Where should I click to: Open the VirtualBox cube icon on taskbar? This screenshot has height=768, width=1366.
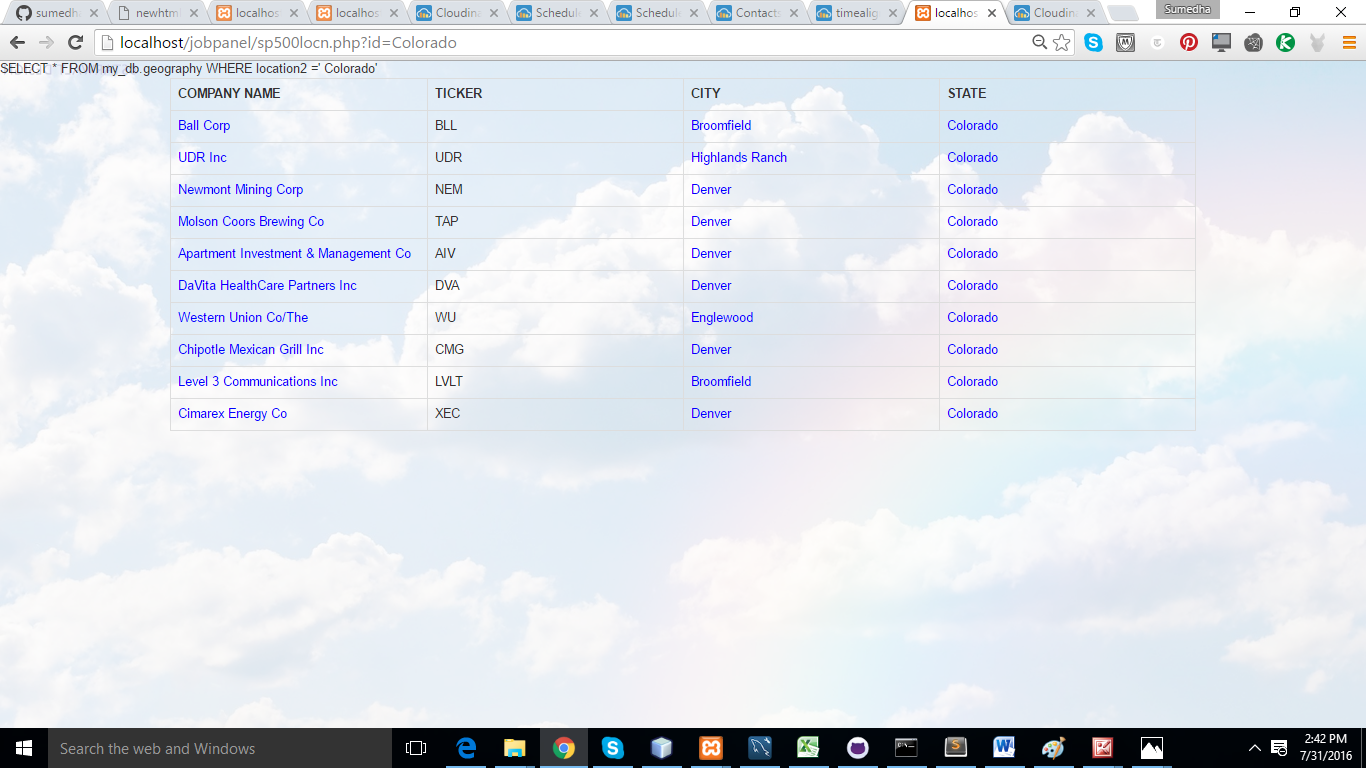(x=662, y=748)
